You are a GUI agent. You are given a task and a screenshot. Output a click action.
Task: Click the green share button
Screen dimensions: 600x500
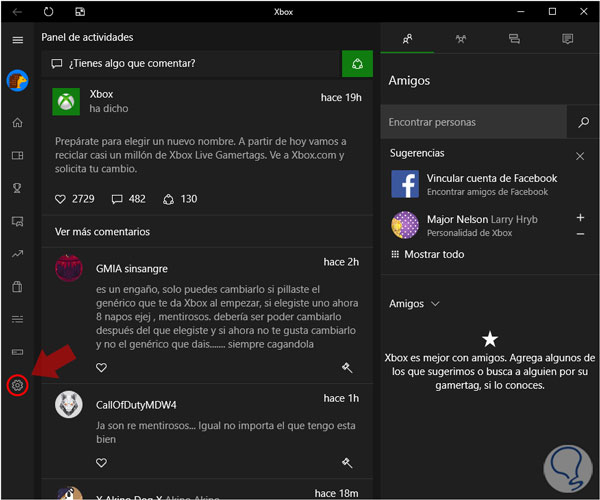click(357, 64)
